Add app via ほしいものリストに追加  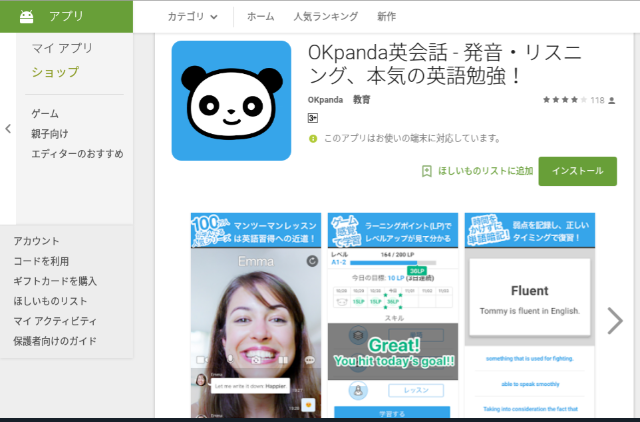(486, 171)
